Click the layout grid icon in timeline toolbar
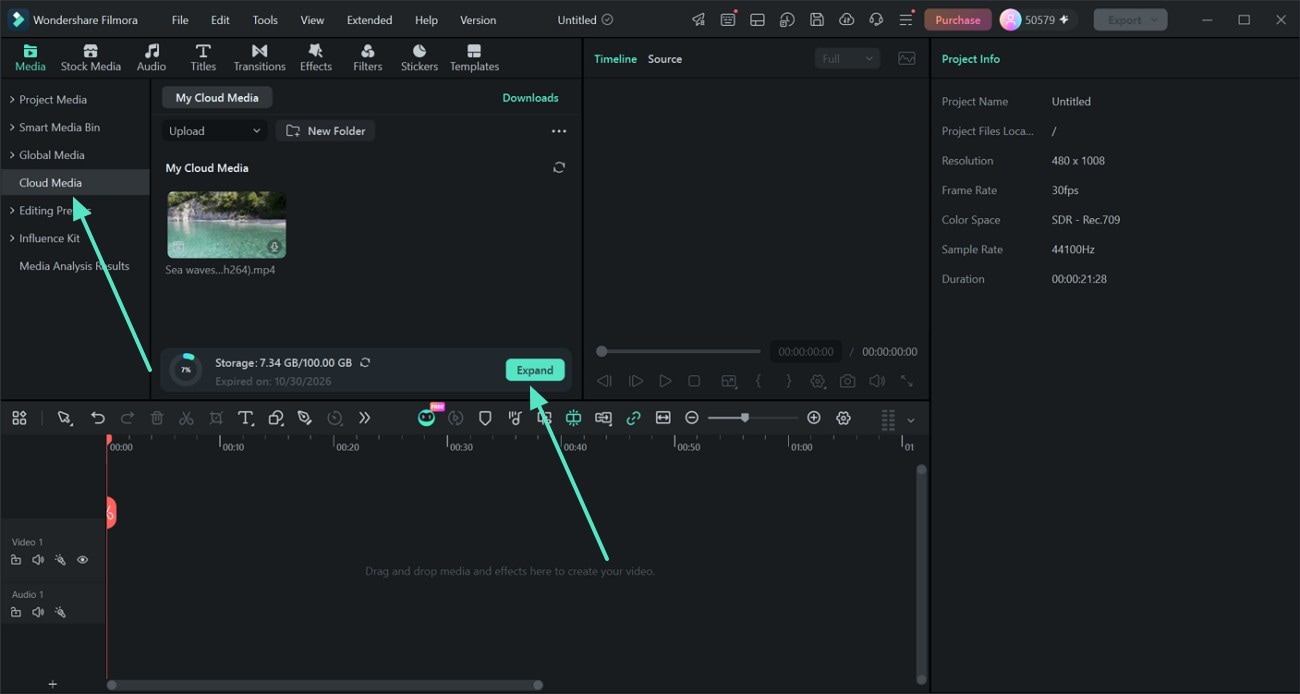Image resolution: width=1300 pixels, height=694 pixels. (19, 418)
